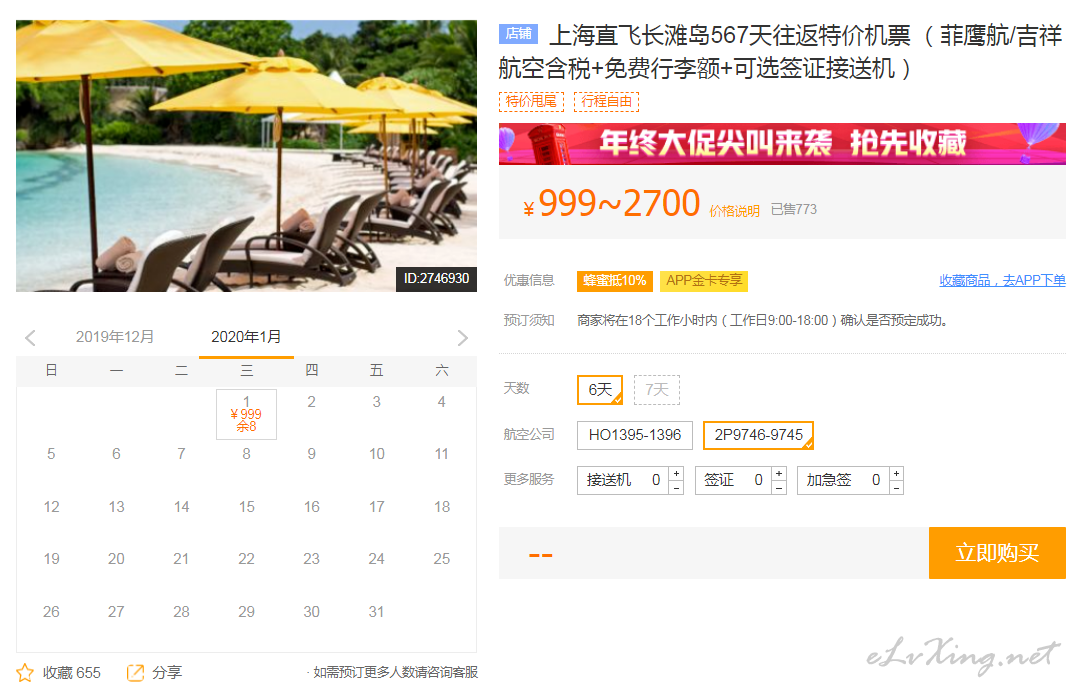The width and height of the screenshot is (1071, 689).
Task: Select the 7天 duration option
Action: click(656, 390)
